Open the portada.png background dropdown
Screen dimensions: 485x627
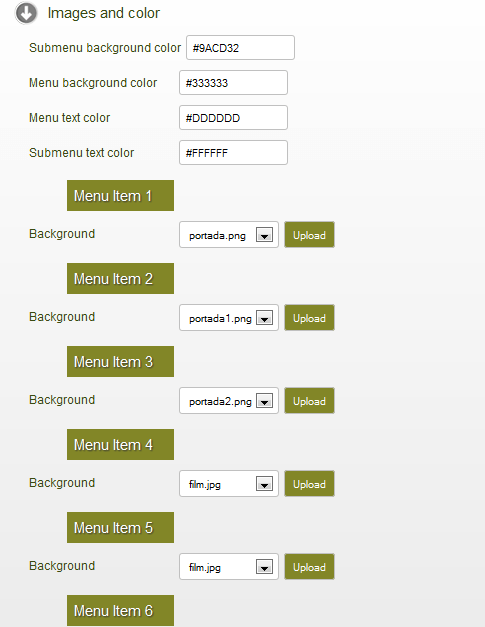pyautogui.click(x=229, y=235)
